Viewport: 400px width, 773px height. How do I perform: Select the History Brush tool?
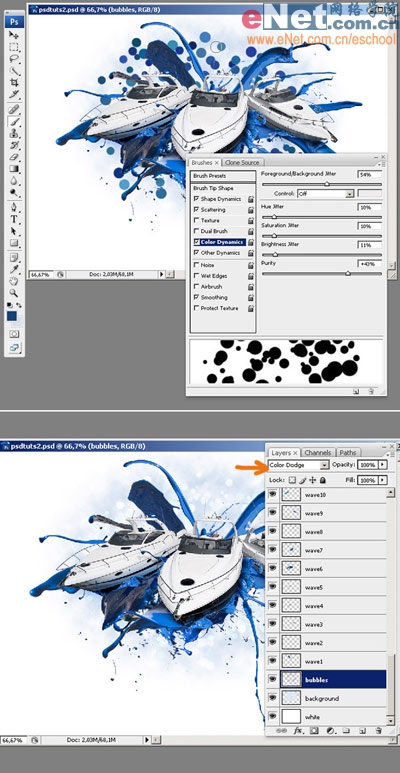[x=14, y=145]
